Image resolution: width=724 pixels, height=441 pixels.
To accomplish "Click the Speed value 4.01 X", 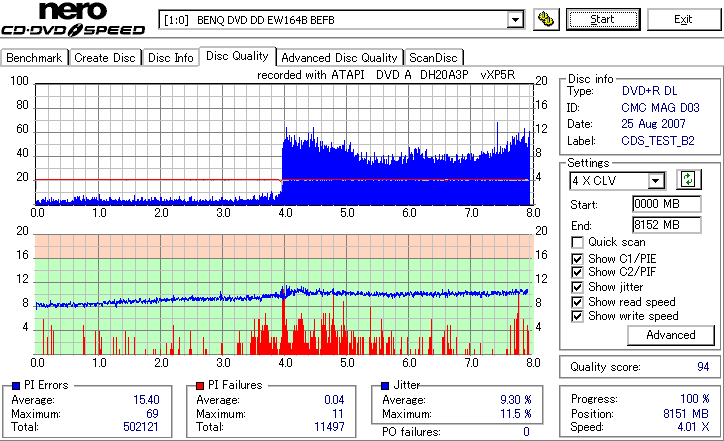I will (693, 427).
